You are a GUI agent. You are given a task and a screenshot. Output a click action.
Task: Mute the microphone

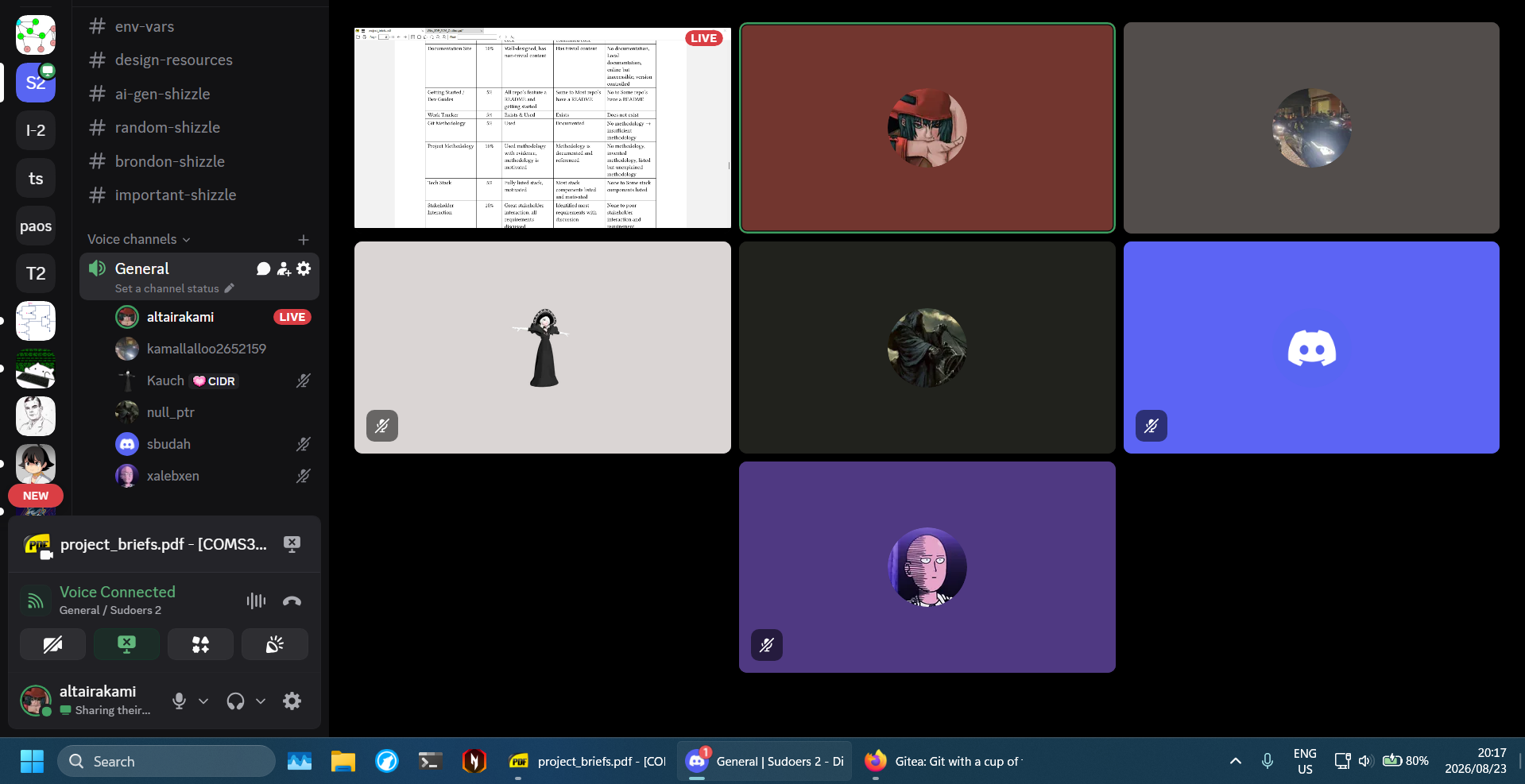(x=179, y=701)
